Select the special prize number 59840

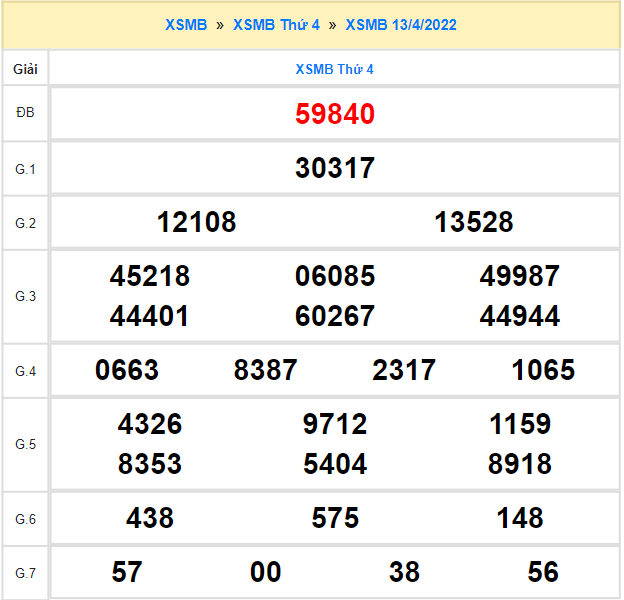pos(334,114)
